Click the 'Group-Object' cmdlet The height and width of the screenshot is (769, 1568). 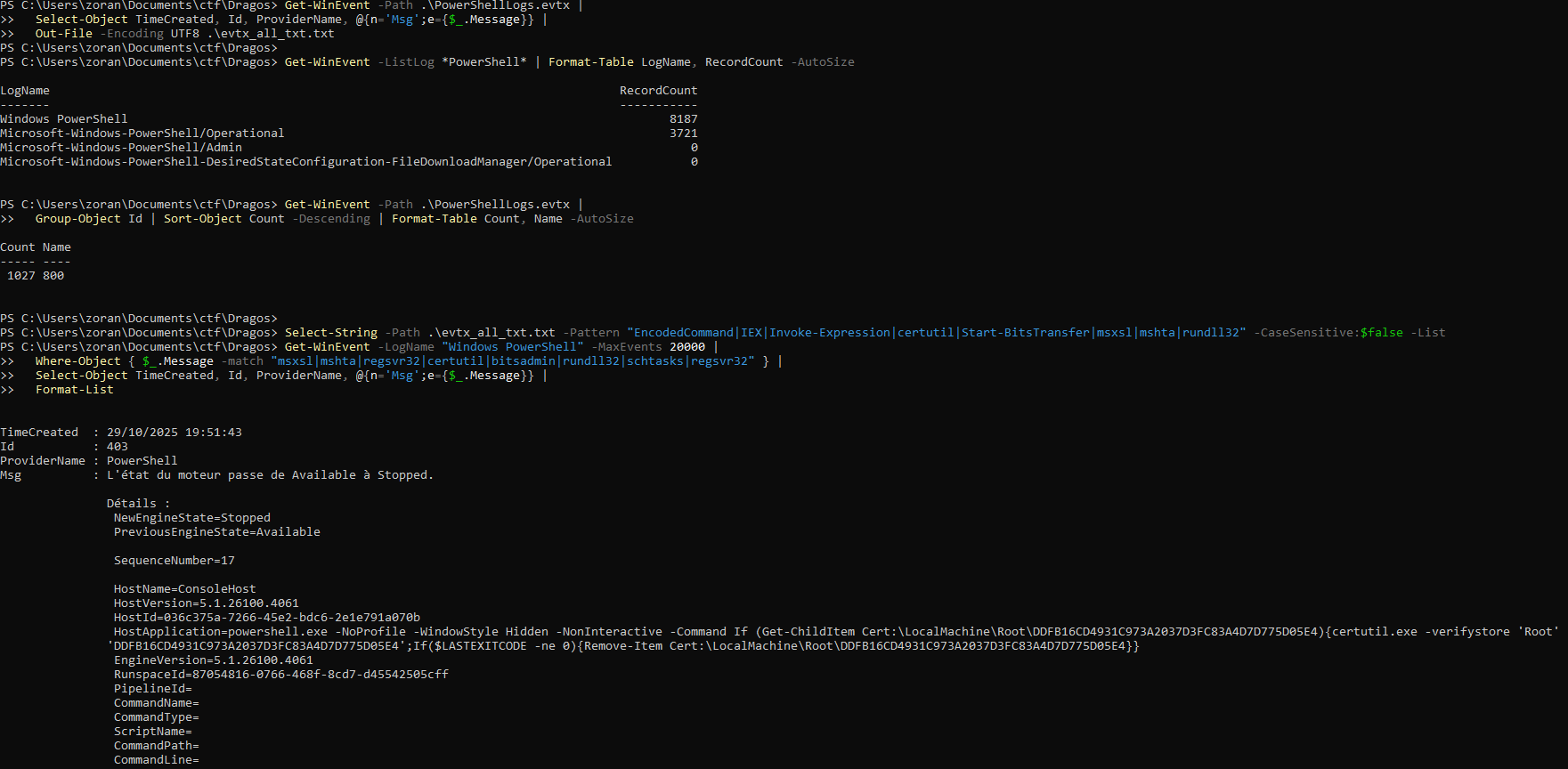click(78, 218)
